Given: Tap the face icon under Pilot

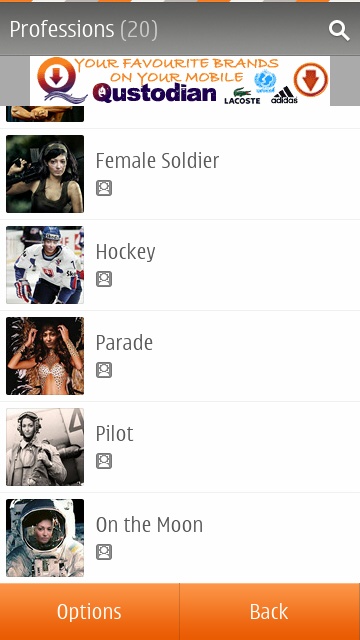Looking at the screenshot, I should coord(104,461).
